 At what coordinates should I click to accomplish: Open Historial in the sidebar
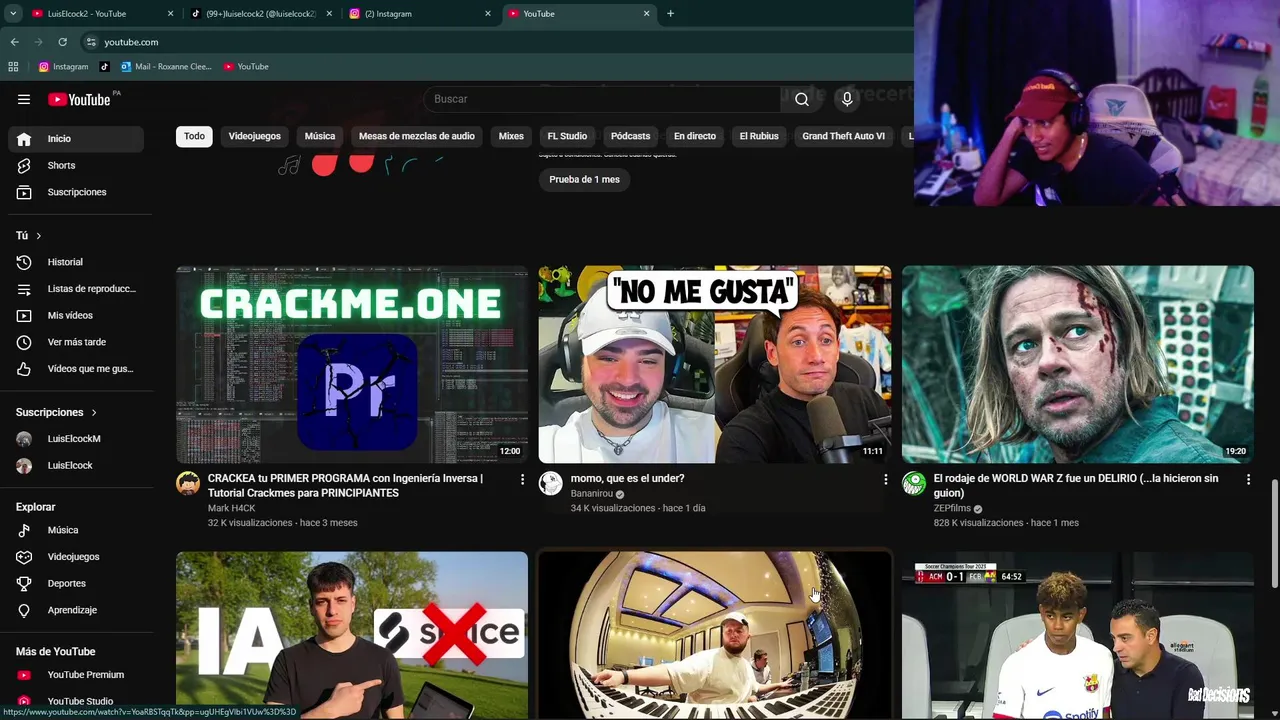click(76, 262)
